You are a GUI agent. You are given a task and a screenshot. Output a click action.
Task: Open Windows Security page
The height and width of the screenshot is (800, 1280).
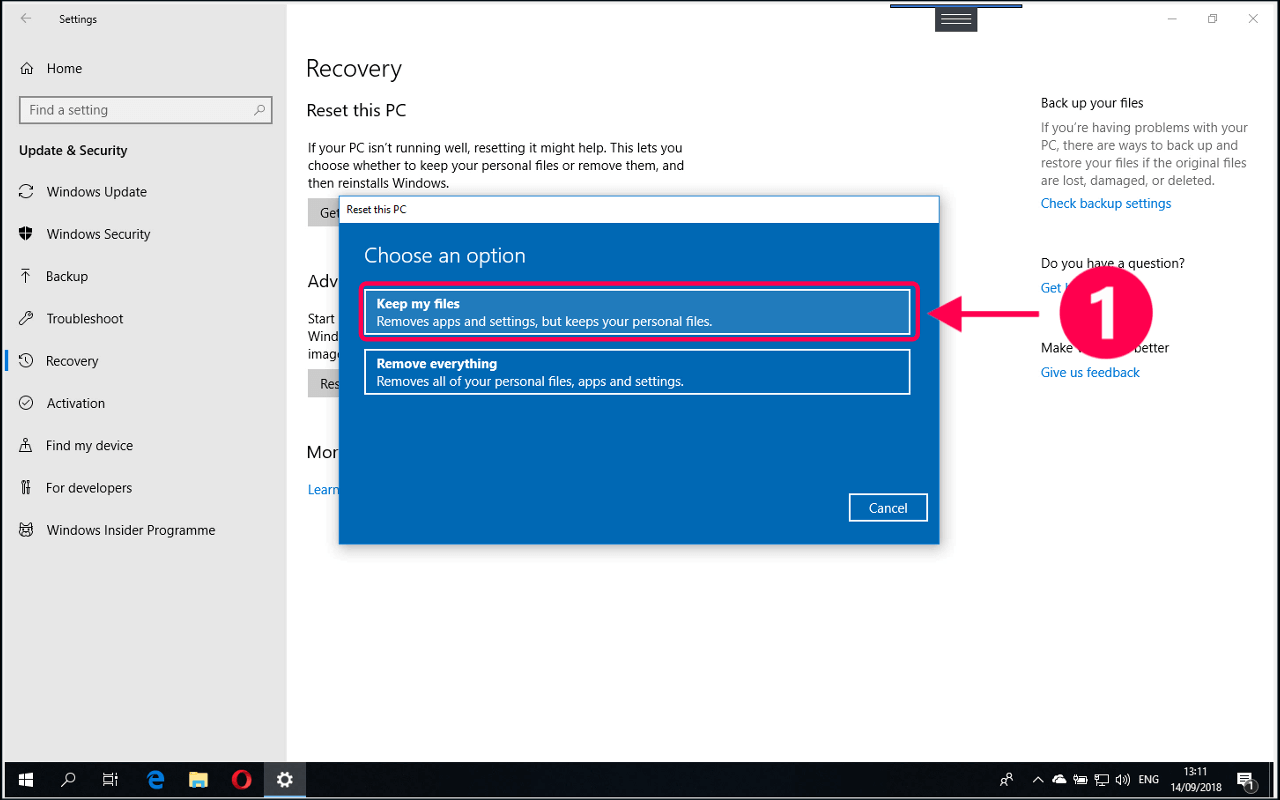click(98, 234)
